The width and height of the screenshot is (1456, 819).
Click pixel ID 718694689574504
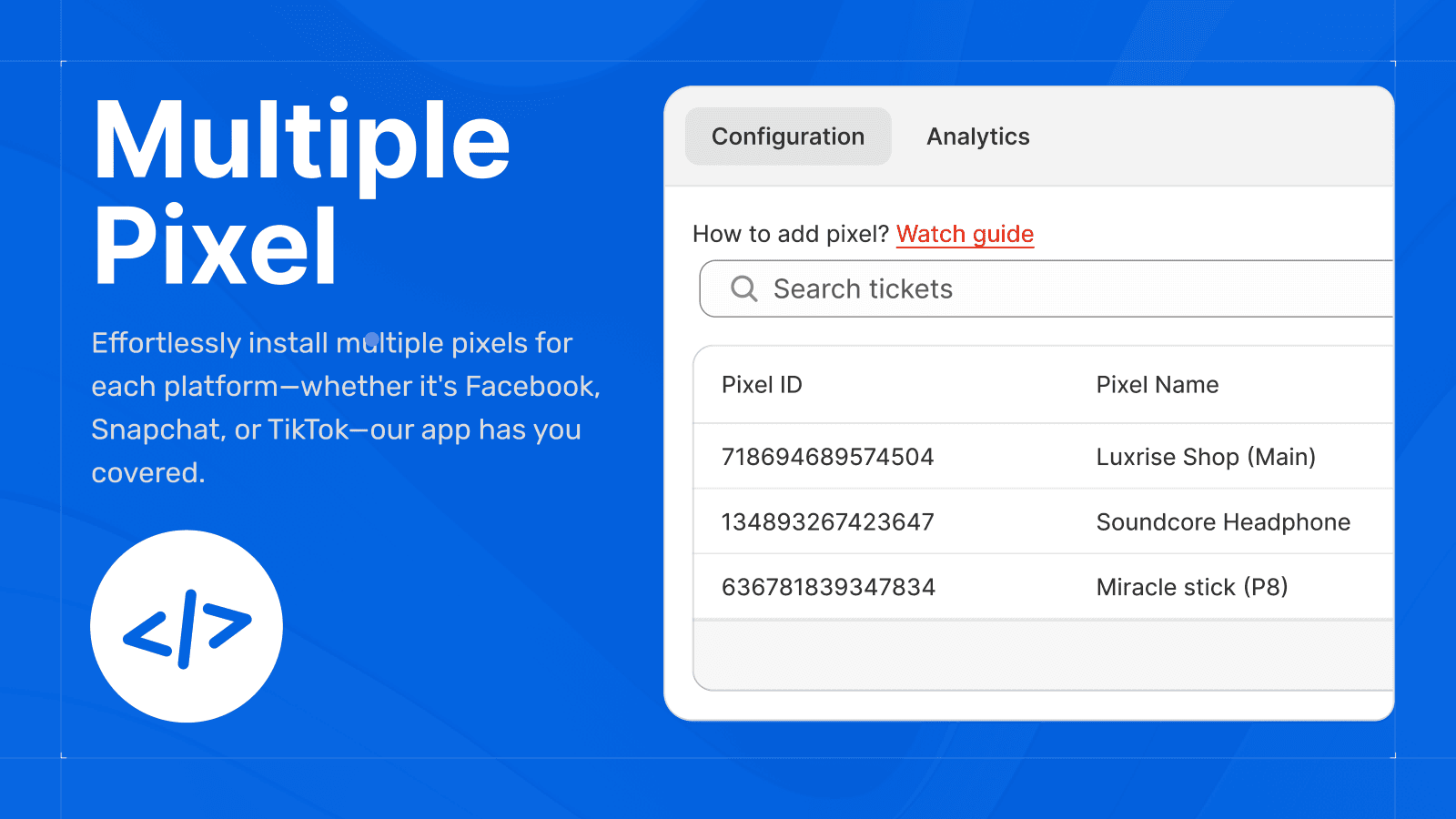[x=826, y=457]
